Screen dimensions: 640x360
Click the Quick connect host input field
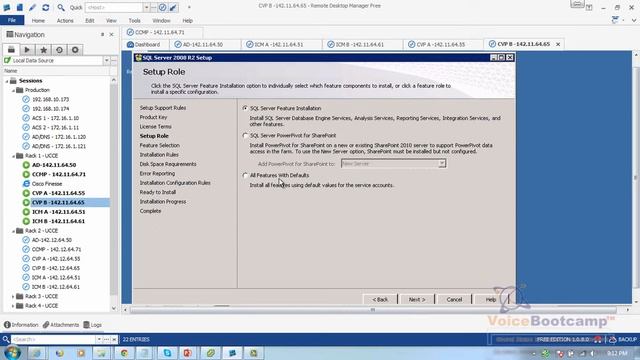(114, 7)
